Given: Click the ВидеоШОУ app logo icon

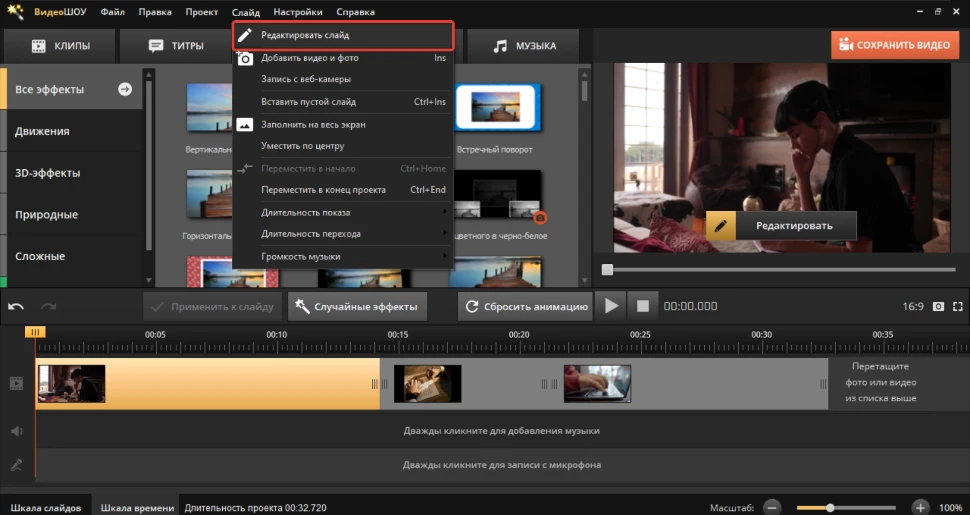Looking at the screenshot, I should click(x=15, y=12).
